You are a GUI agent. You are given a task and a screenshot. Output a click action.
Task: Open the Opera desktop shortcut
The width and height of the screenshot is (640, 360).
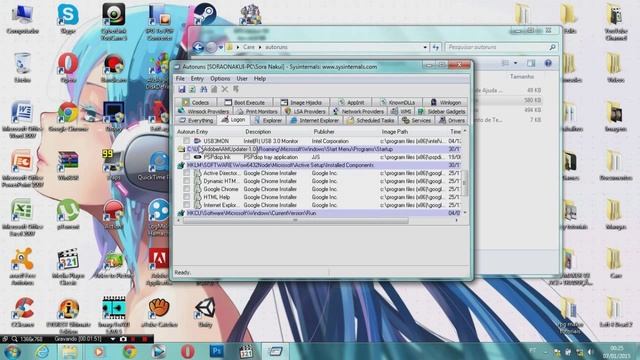[x=68, y=68]
